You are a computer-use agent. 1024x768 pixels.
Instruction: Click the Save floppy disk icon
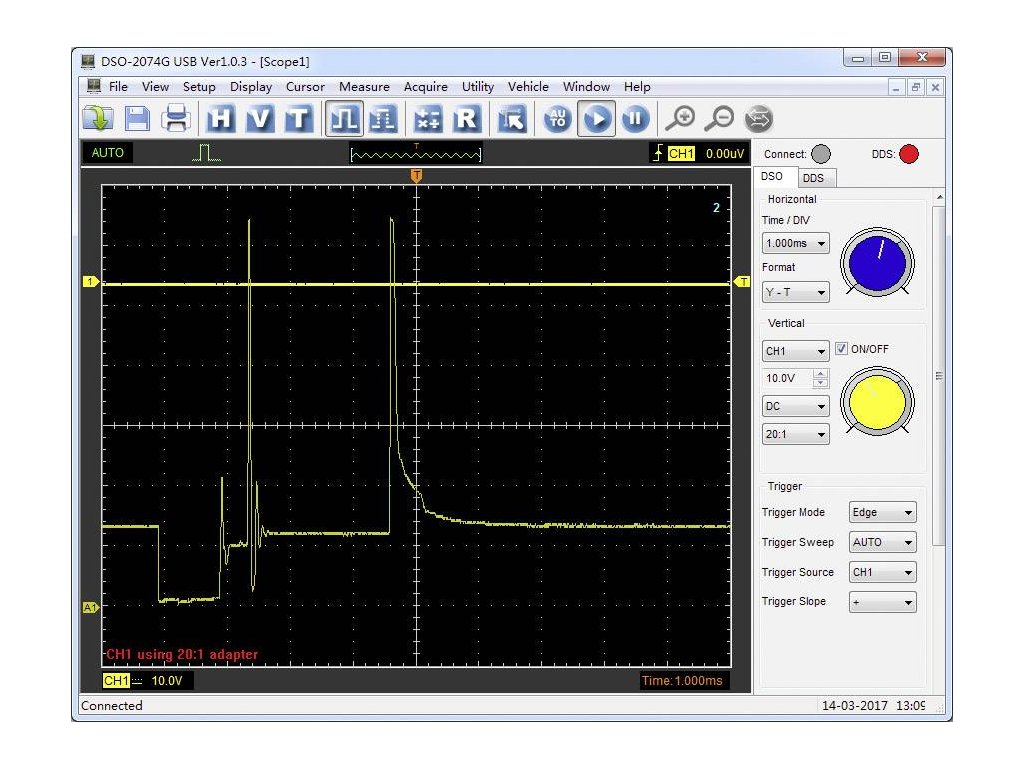coord(137,119)
